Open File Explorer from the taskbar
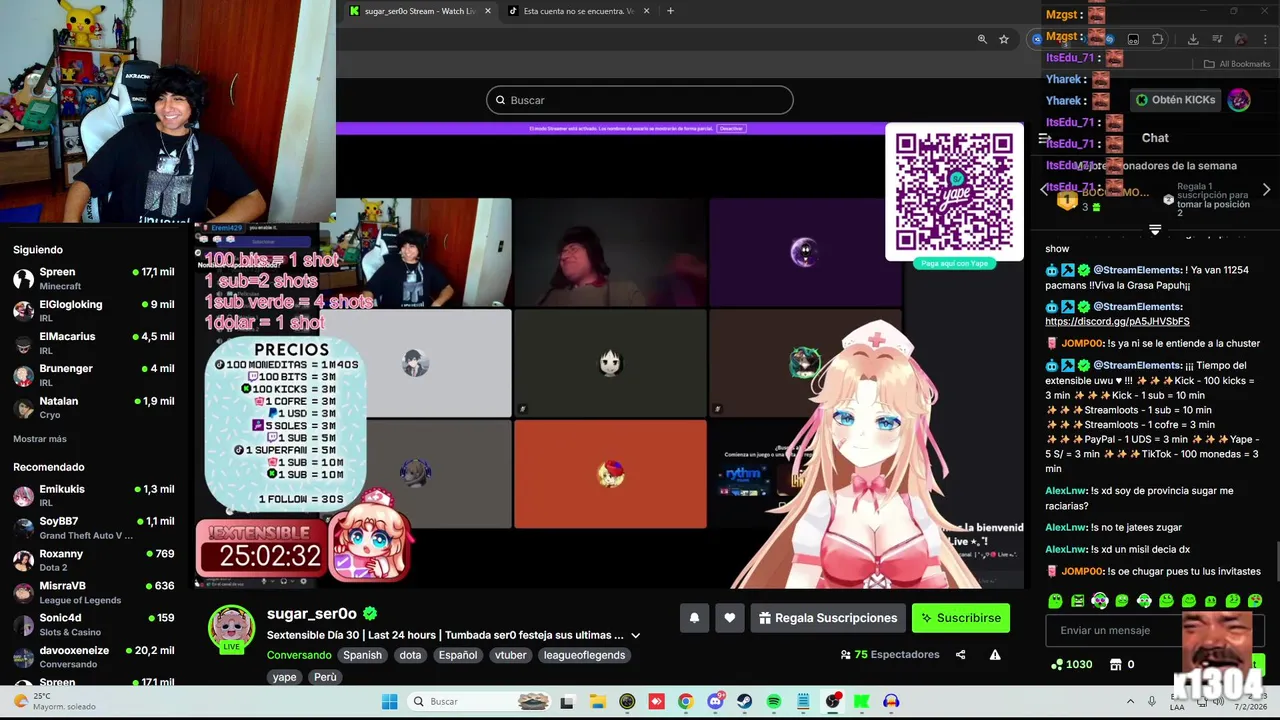Image resolution: width=1280 pixels, height=720 pixels. (x=597, y=701)
